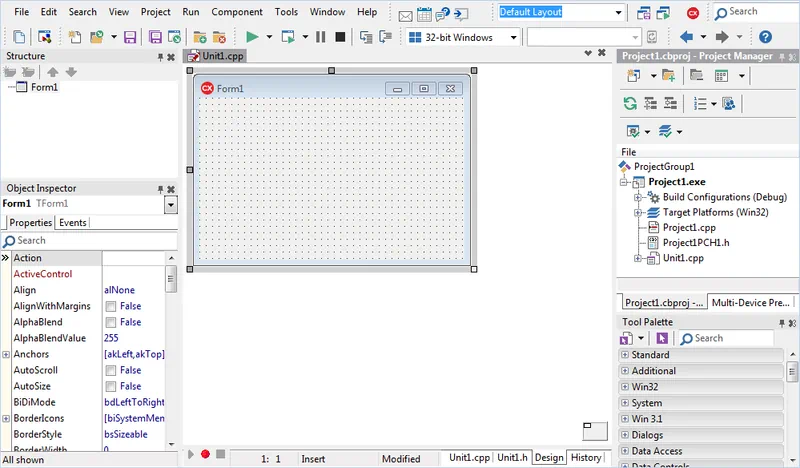Click the black Stop square in the toolbar
The width and height of the screenshot is (800, 468).
coord(340,37)
